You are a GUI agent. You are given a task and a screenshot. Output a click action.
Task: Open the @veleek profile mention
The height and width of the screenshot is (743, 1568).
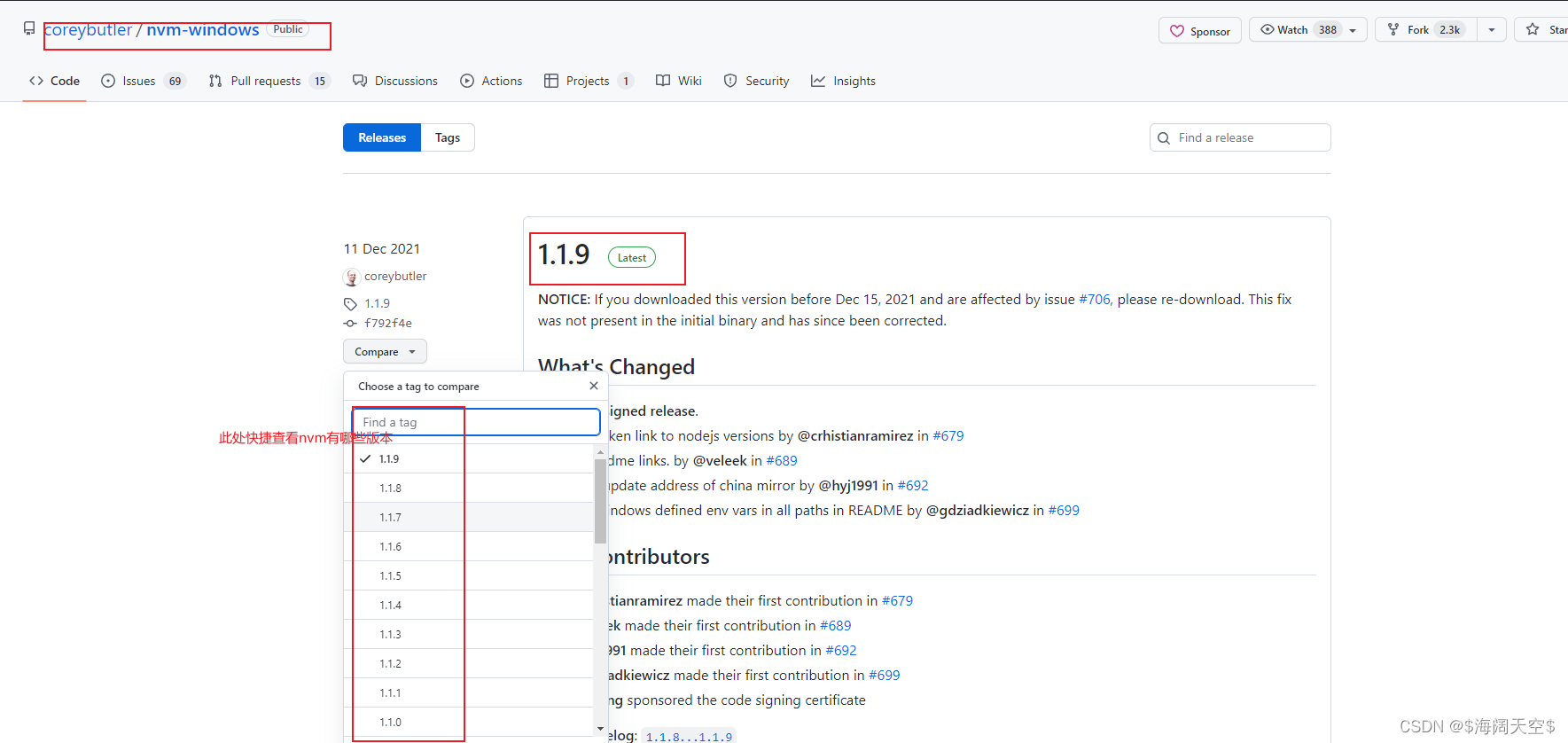pyautogui.click(x=720, y=461)
